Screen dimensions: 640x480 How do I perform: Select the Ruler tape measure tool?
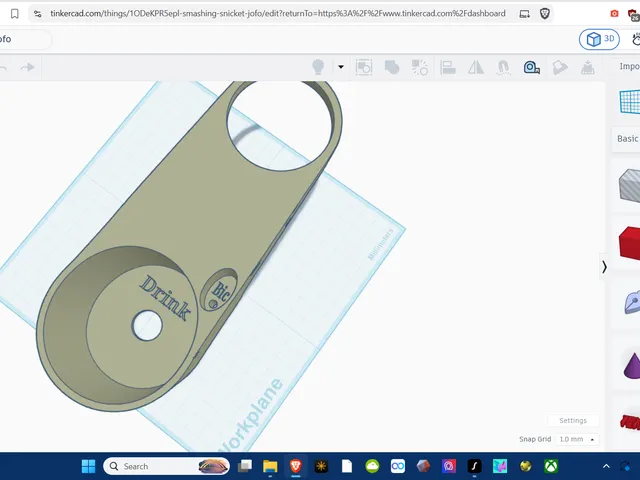click(532, 67)
